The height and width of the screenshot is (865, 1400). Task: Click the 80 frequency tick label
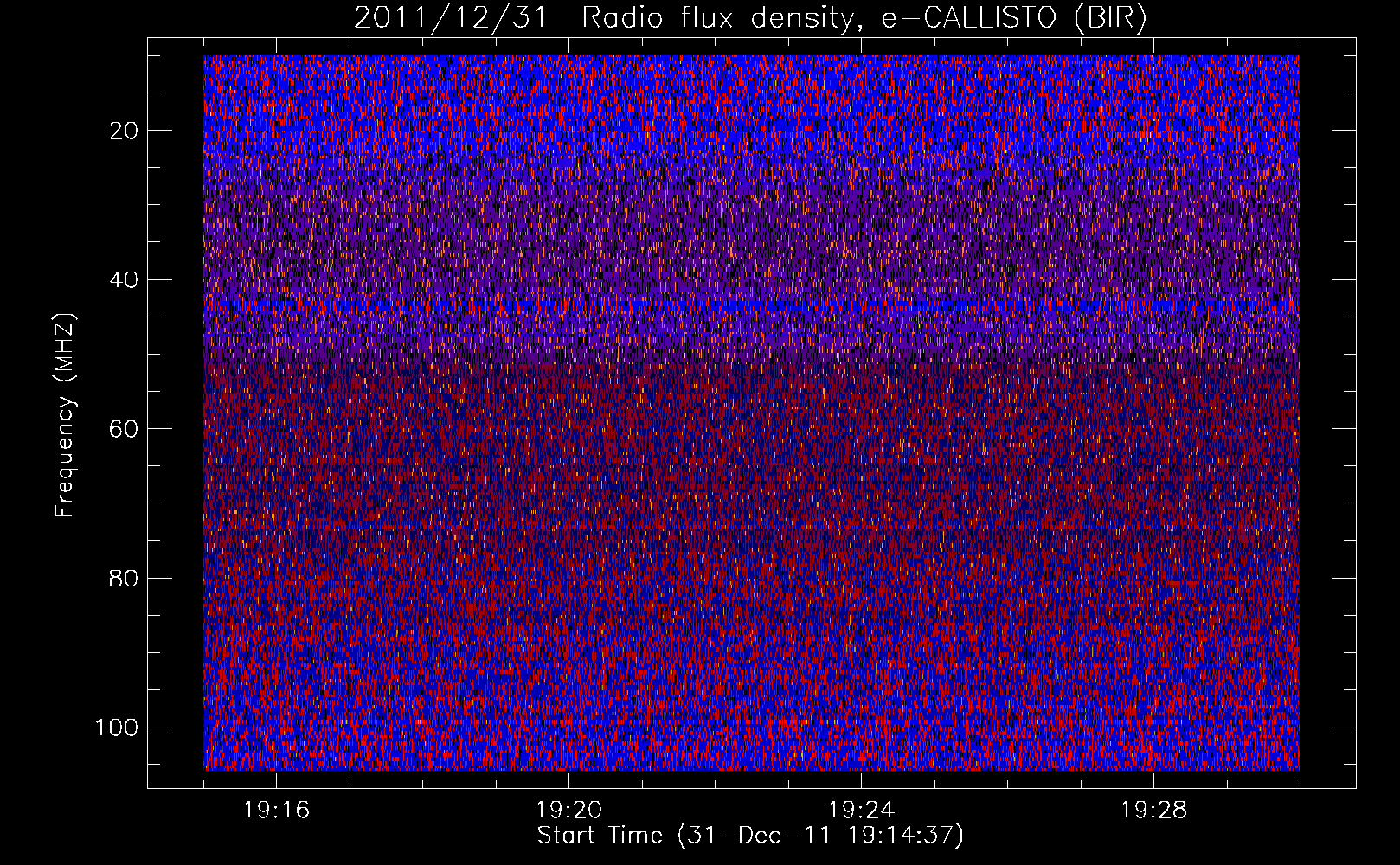pos(124,578)
